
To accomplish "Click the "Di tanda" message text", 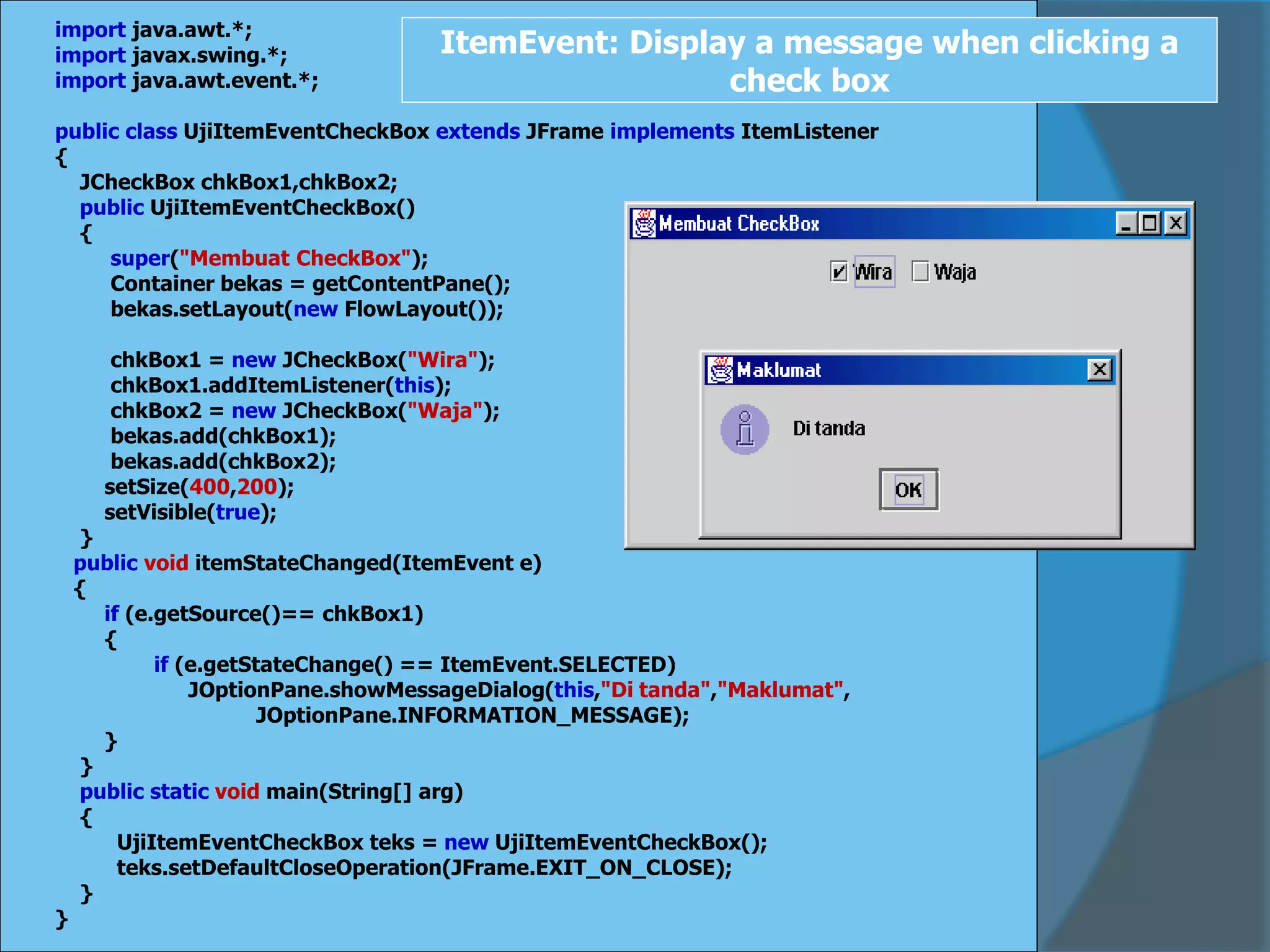I will tap(828, 428).
